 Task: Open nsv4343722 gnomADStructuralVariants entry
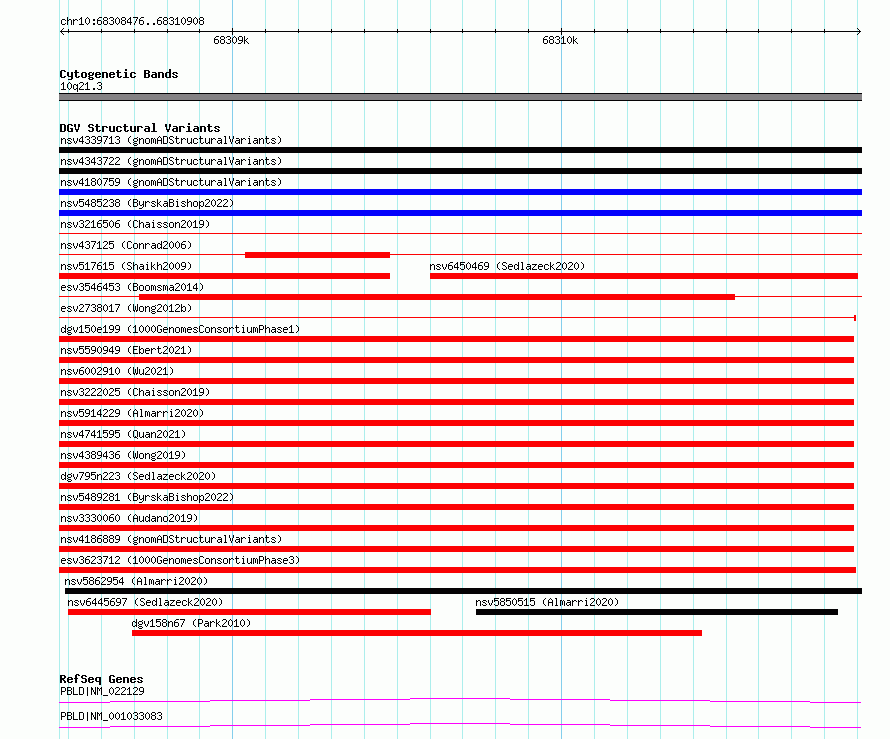pos(171,161)
